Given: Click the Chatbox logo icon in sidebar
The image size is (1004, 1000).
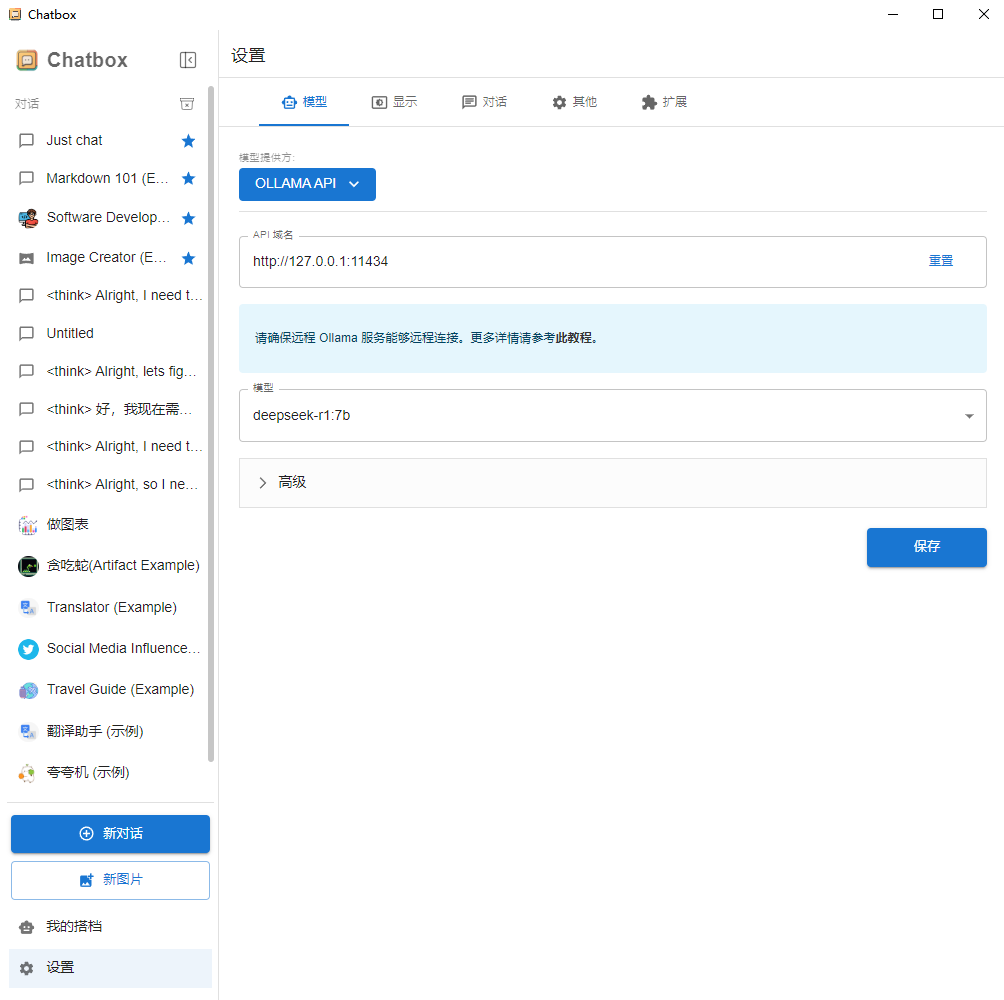Looking at the screenshot, I should pos(27,60).
